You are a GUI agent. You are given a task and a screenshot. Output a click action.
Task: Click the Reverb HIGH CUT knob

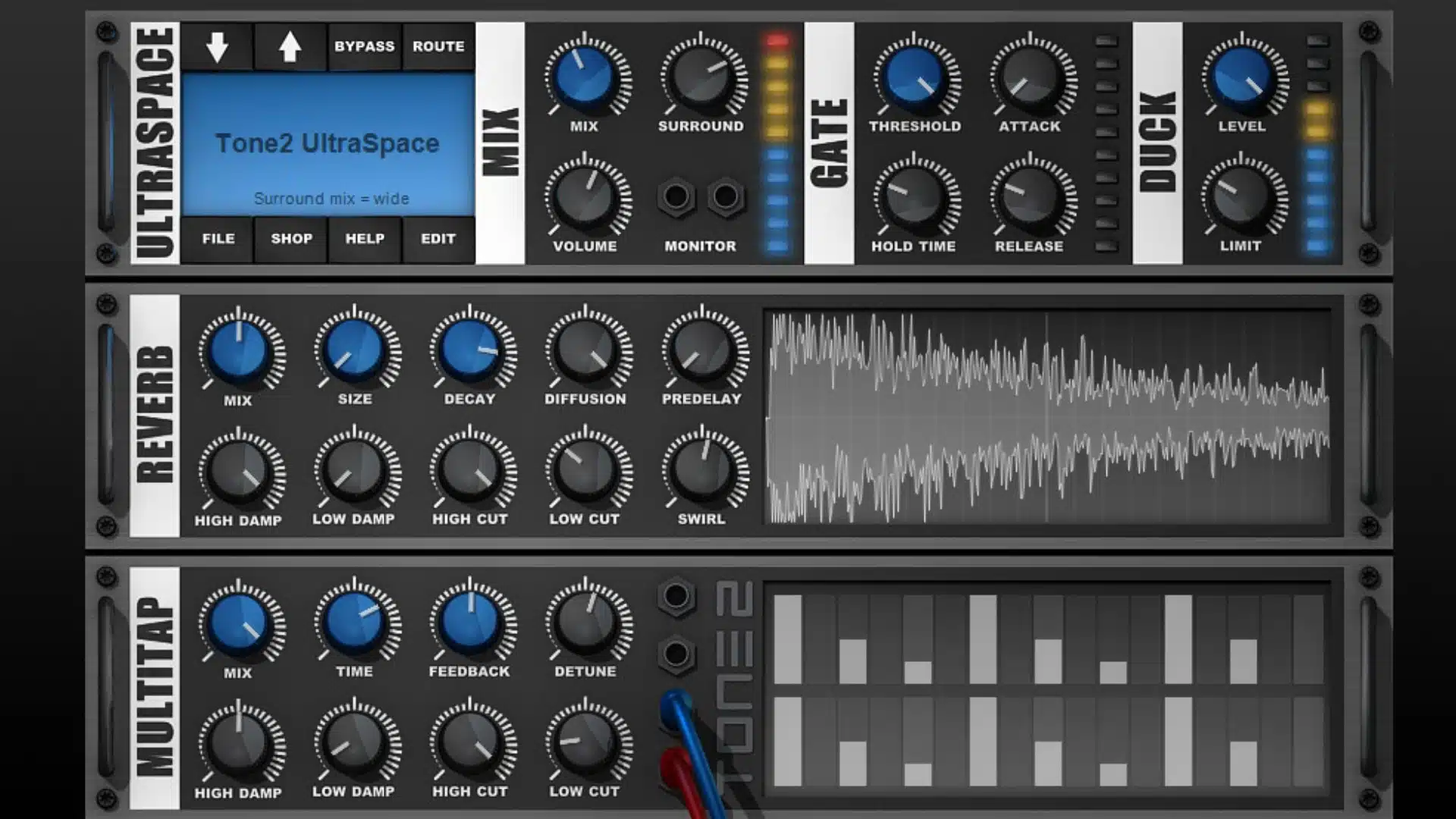470,470
